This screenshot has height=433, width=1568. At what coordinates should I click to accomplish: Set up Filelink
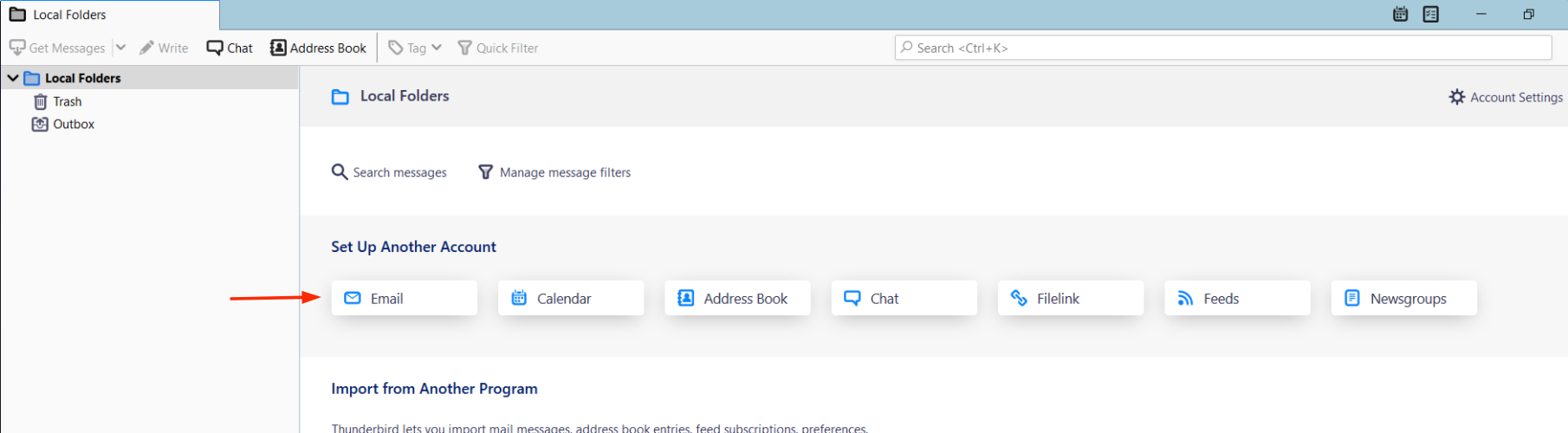(1071, 298)
